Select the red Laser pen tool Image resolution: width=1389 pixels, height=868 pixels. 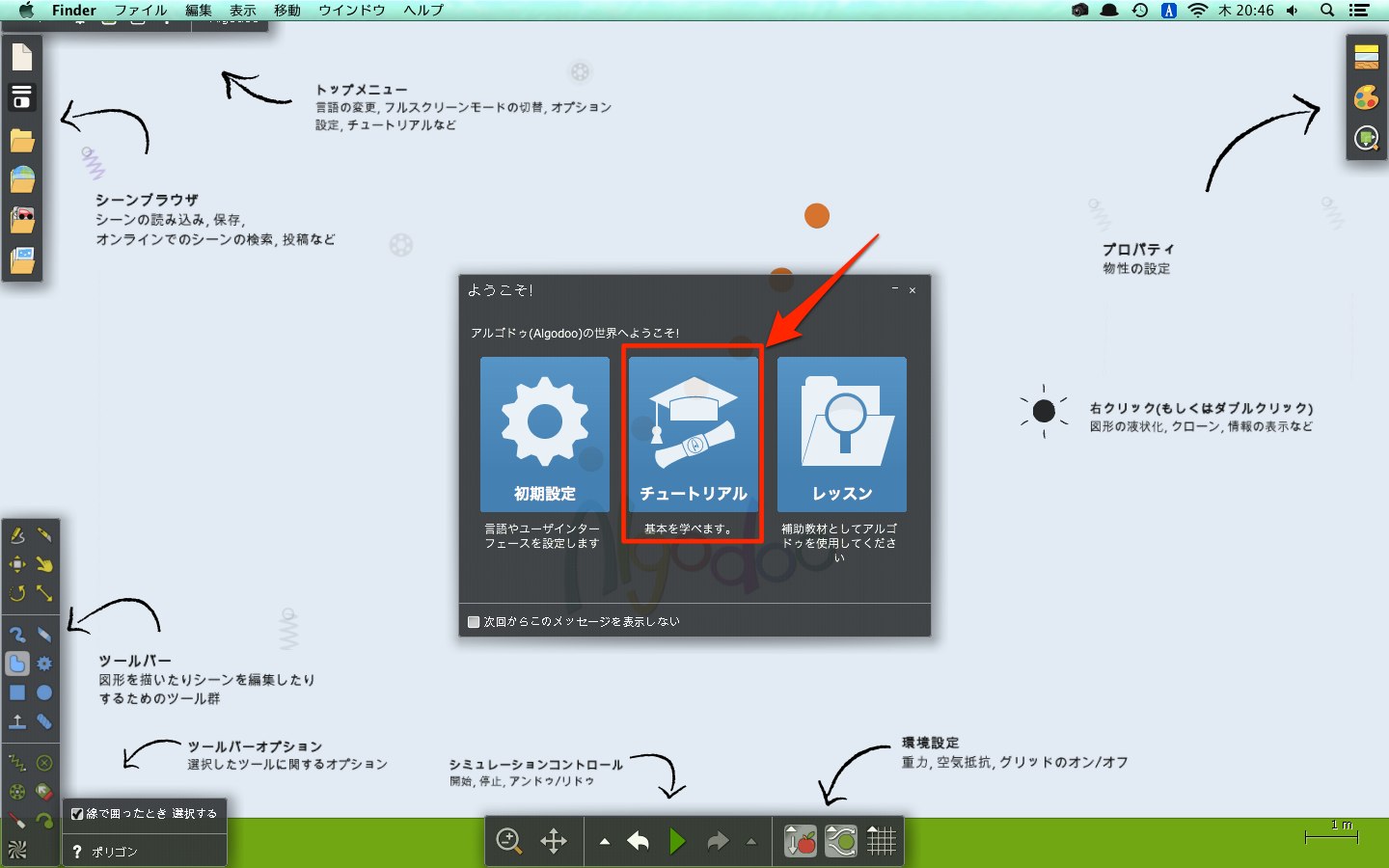coord(17,821)
